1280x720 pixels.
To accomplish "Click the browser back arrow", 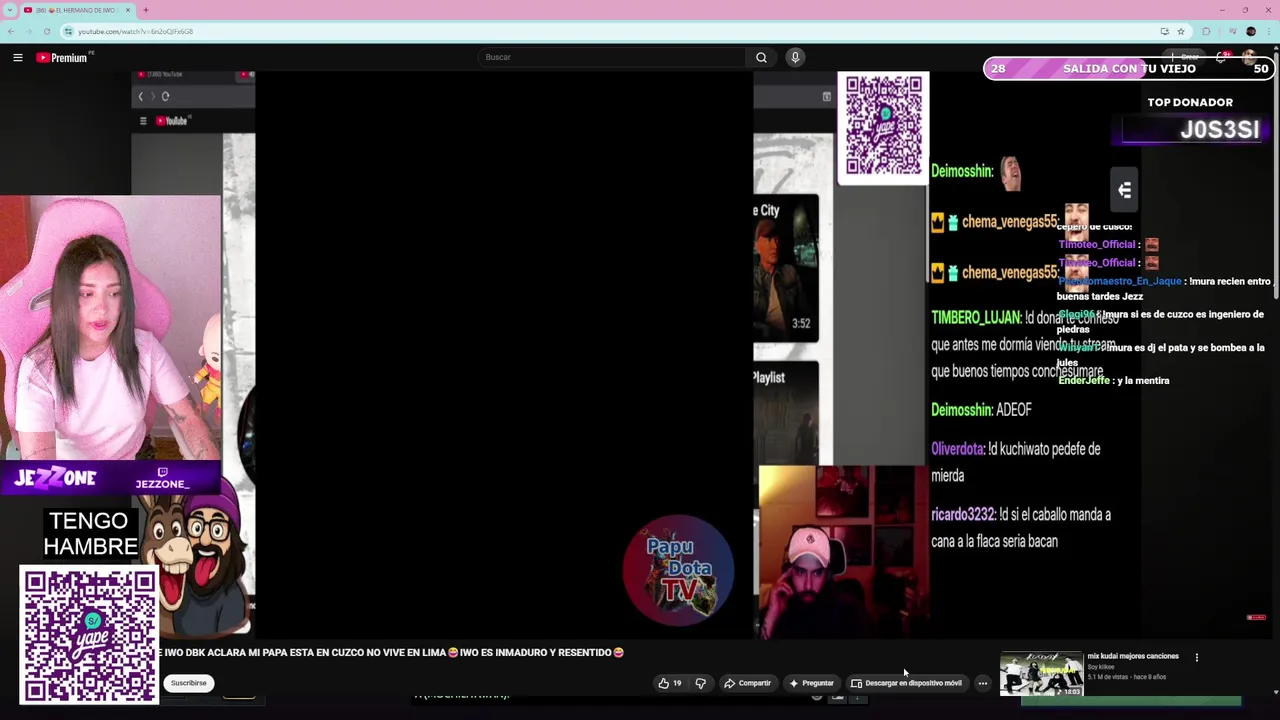I will point(12,31).
